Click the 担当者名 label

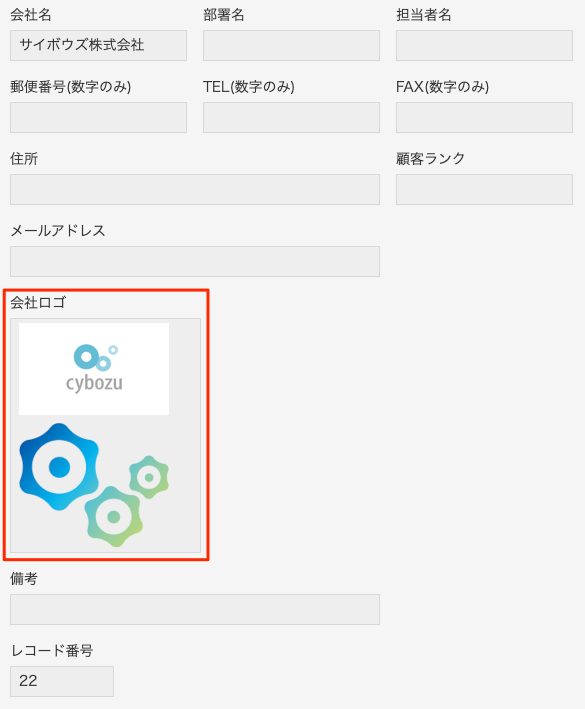pyautogui.click(x=424, y=15)
